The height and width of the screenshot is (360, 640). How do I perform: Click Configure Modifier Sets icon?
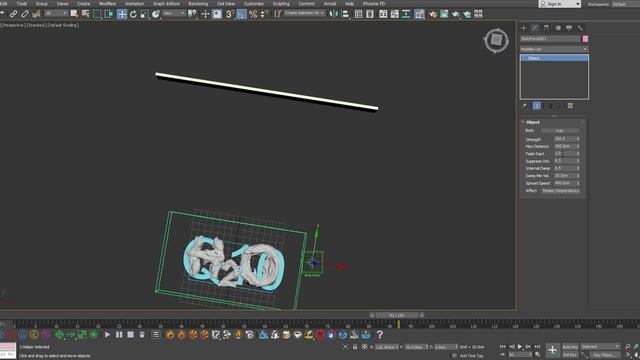tap(570, 106)
